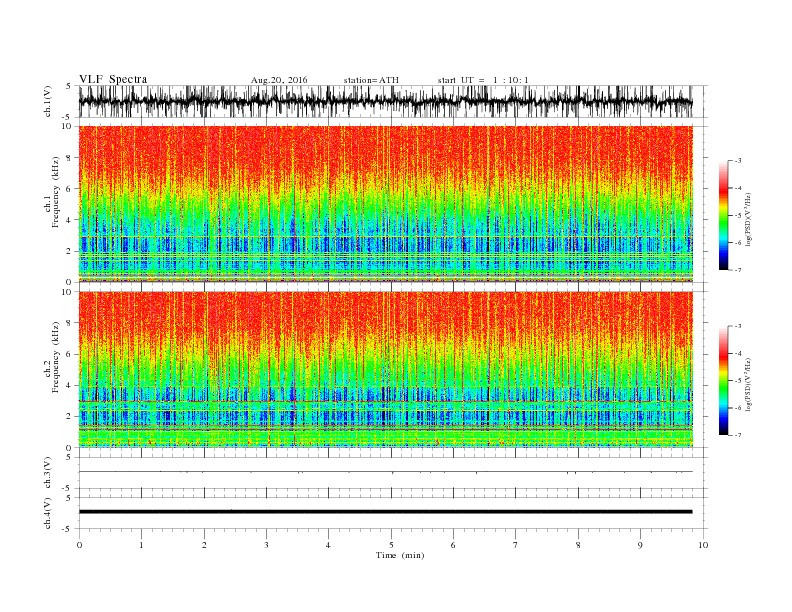Click the "6" kHz tick on ch.1 frequency axis

(69, 189)
